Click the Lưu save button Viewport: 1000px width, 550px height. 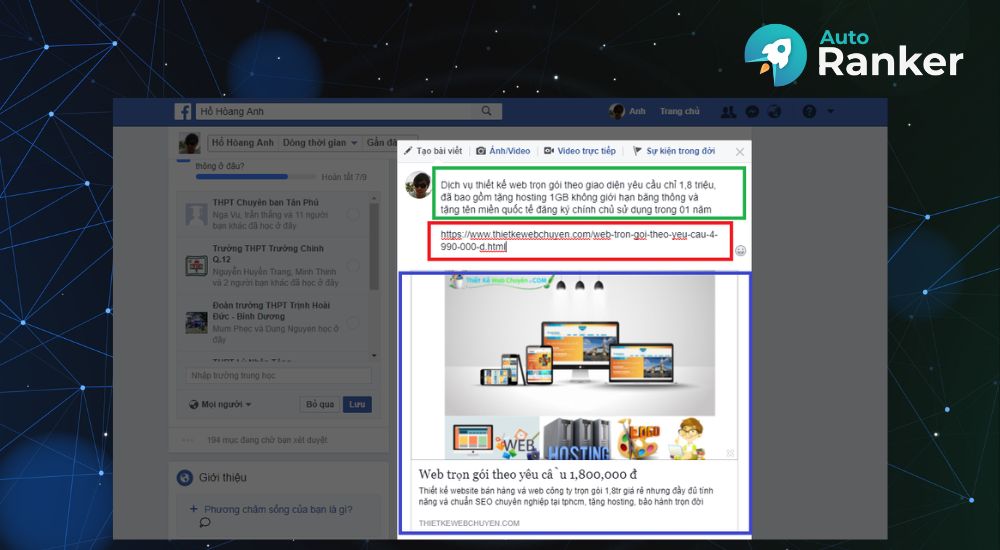(357, 405)
